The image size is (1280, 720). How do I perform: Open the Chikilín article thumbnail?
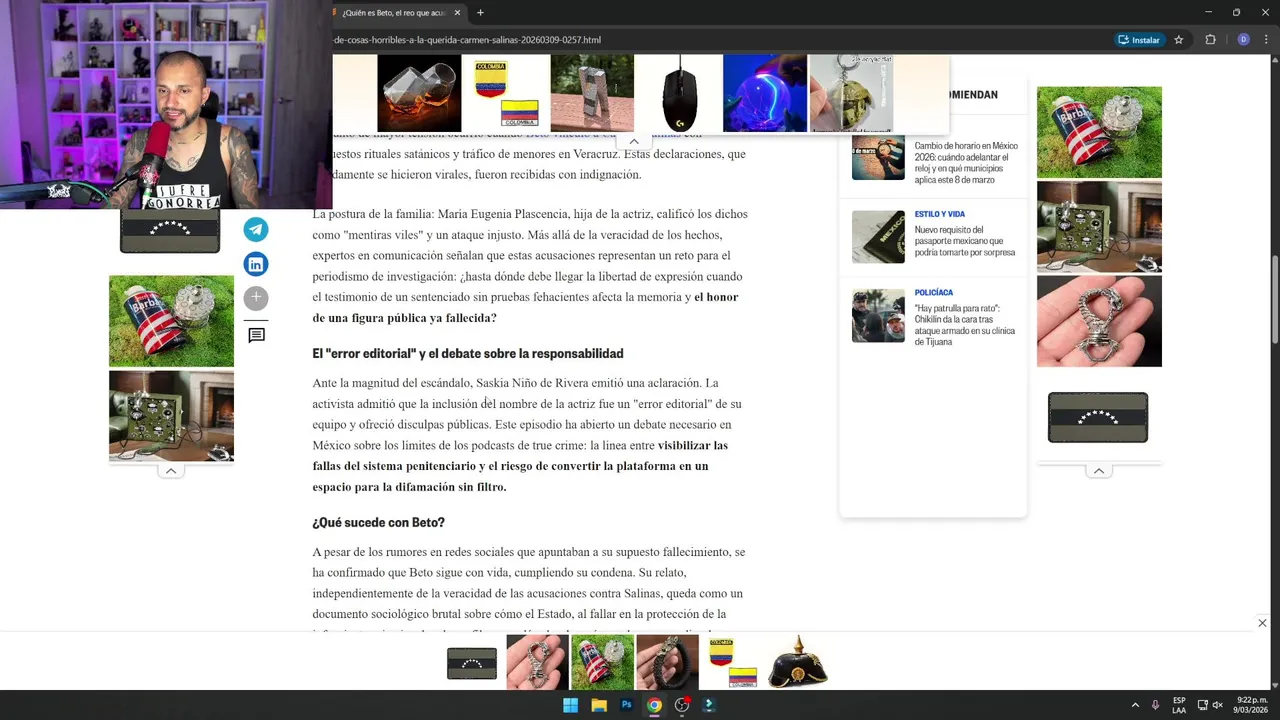878,315
